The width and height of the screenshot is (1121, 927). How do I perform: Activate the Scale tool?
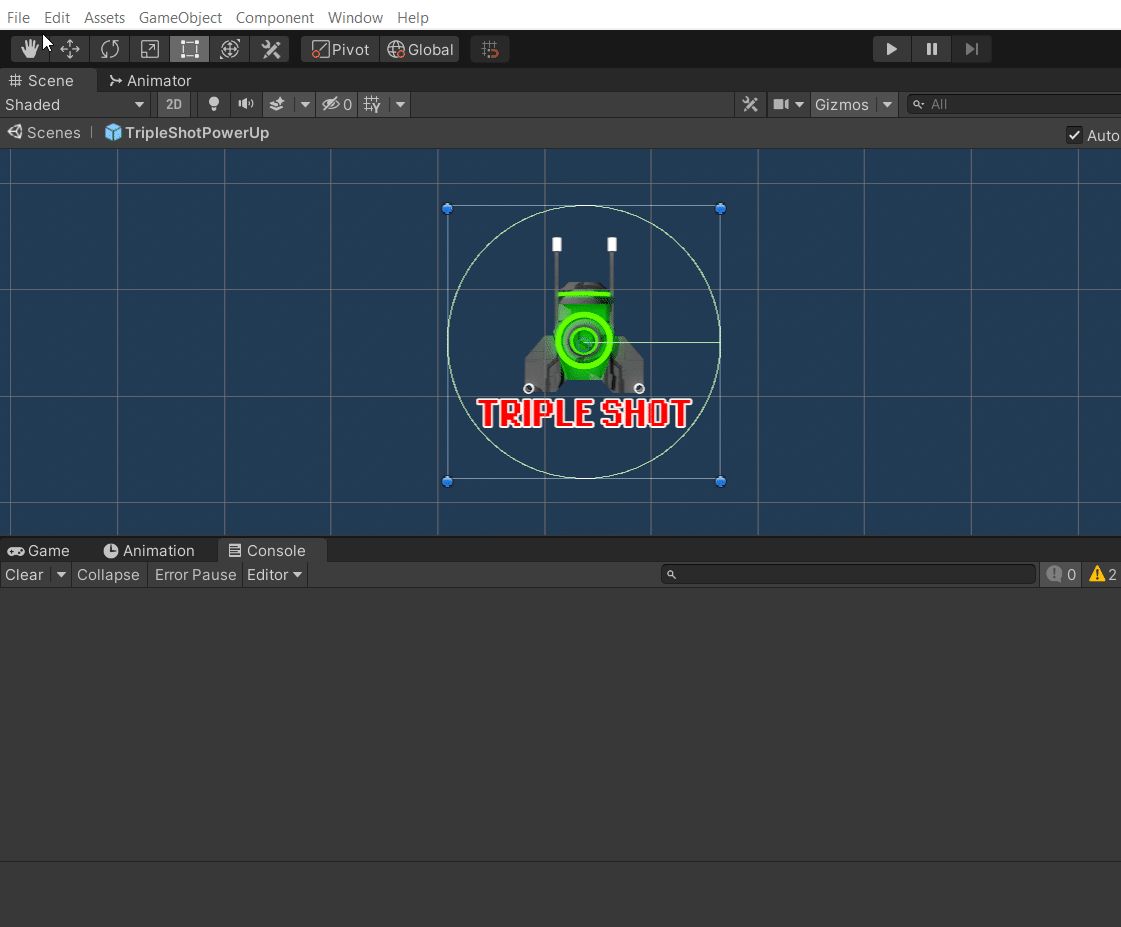149,48
